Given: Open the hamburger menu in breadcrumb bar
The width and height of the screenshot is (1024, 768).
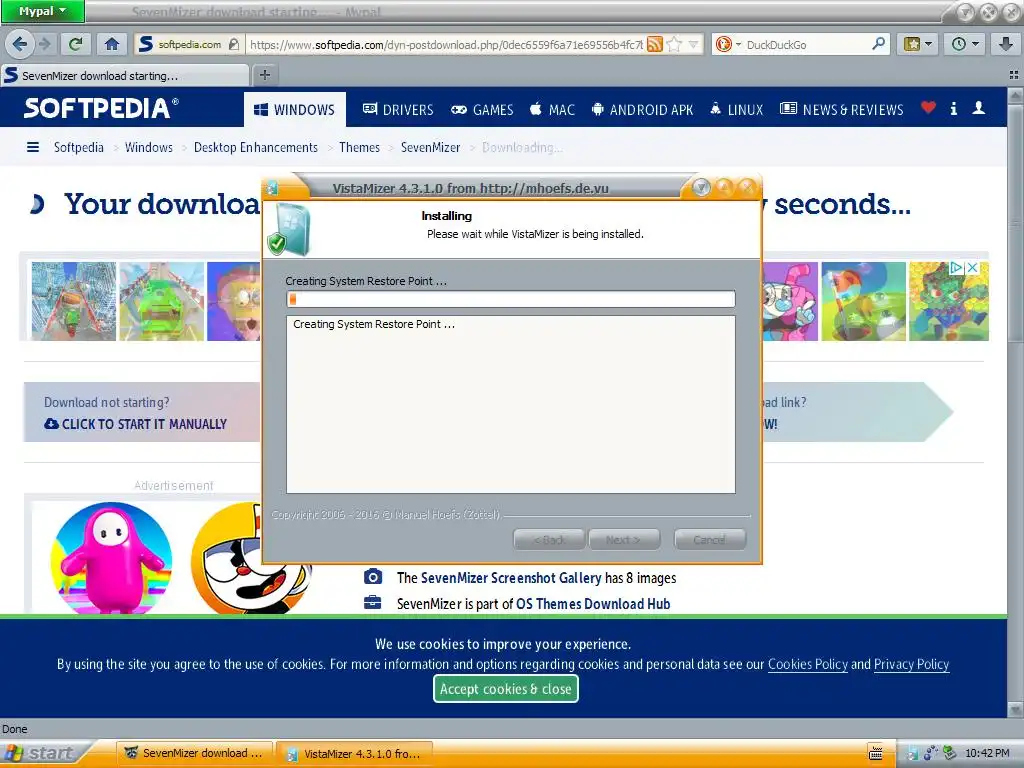Looking at the screenshot, I should pos(33,147).
